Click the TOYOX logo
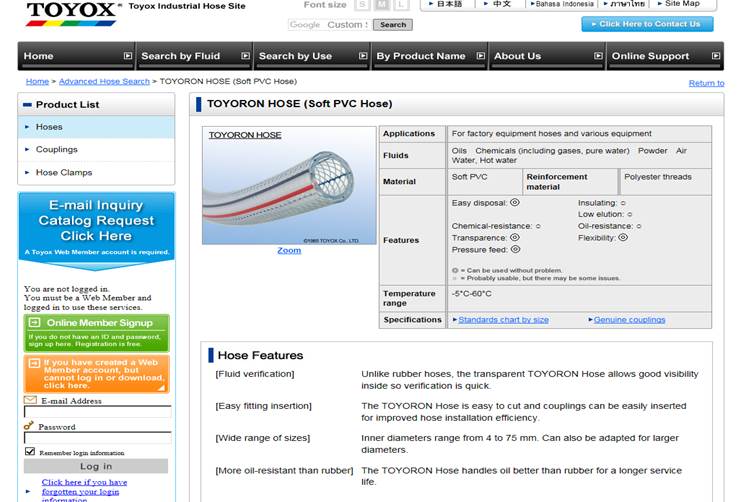 [72, 13]
